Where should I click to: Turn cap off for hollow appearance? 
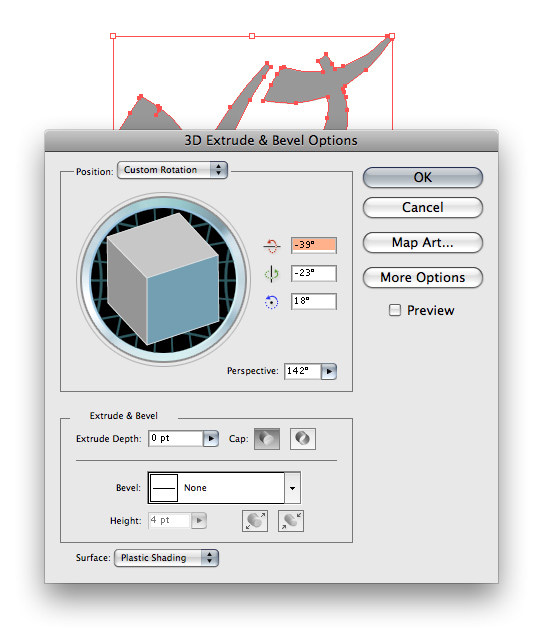(302, 439)
